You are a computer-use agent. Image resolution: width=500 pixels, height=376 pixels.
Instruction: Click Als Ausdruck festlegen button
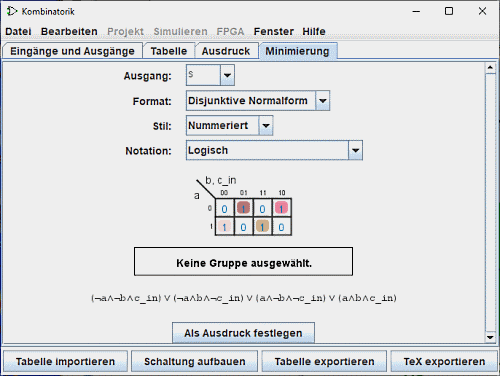[x=243, y=333]
